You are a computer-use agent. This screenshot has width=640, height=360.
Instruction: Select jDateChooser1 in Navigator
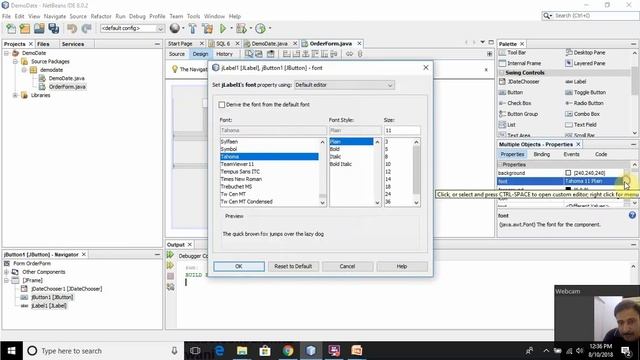click(66, 289)
